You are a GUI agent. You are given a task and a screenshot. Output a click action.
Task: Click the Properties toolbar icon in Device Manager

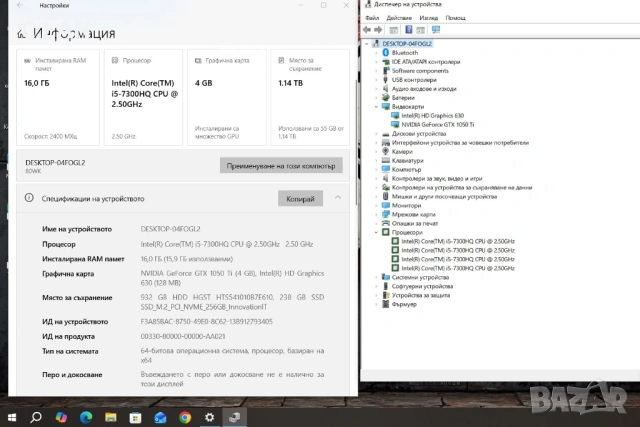[393, 30]
